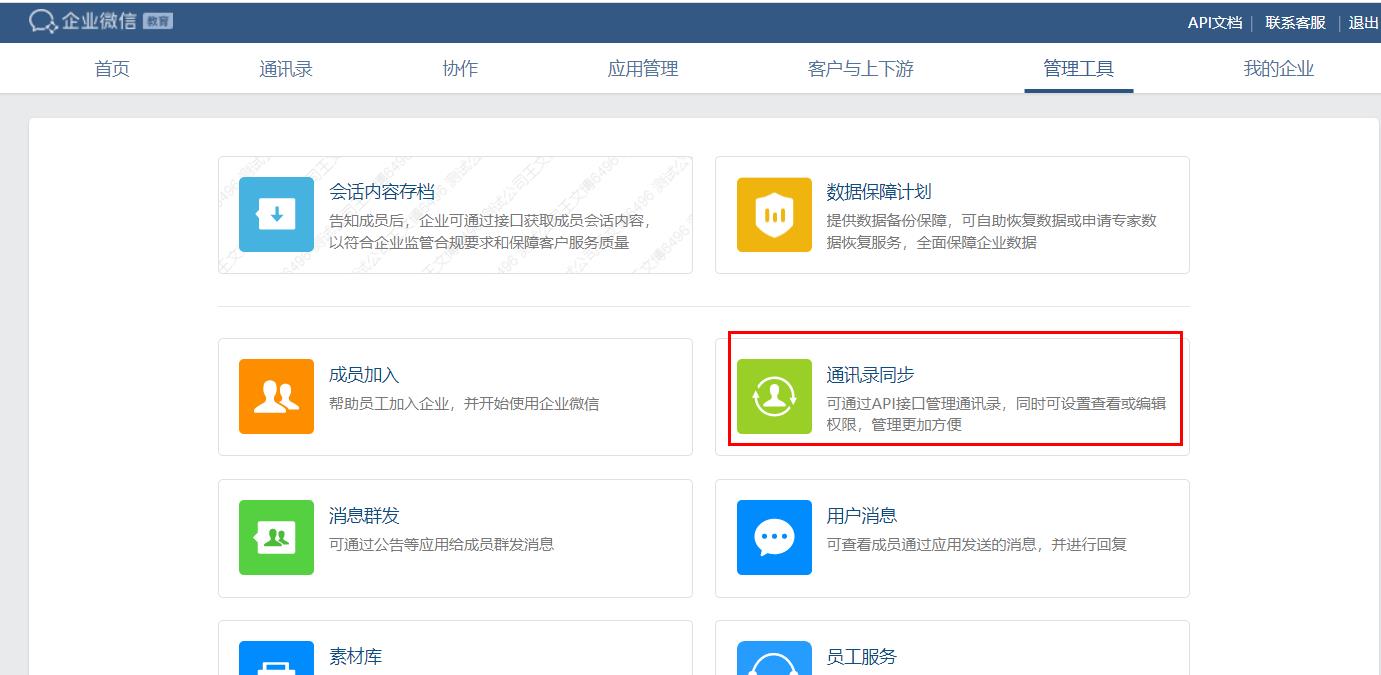Open the 会话内容存档 title
Image resolution: width=1381 pixels, height=675 pixels.
click(382, 192)
